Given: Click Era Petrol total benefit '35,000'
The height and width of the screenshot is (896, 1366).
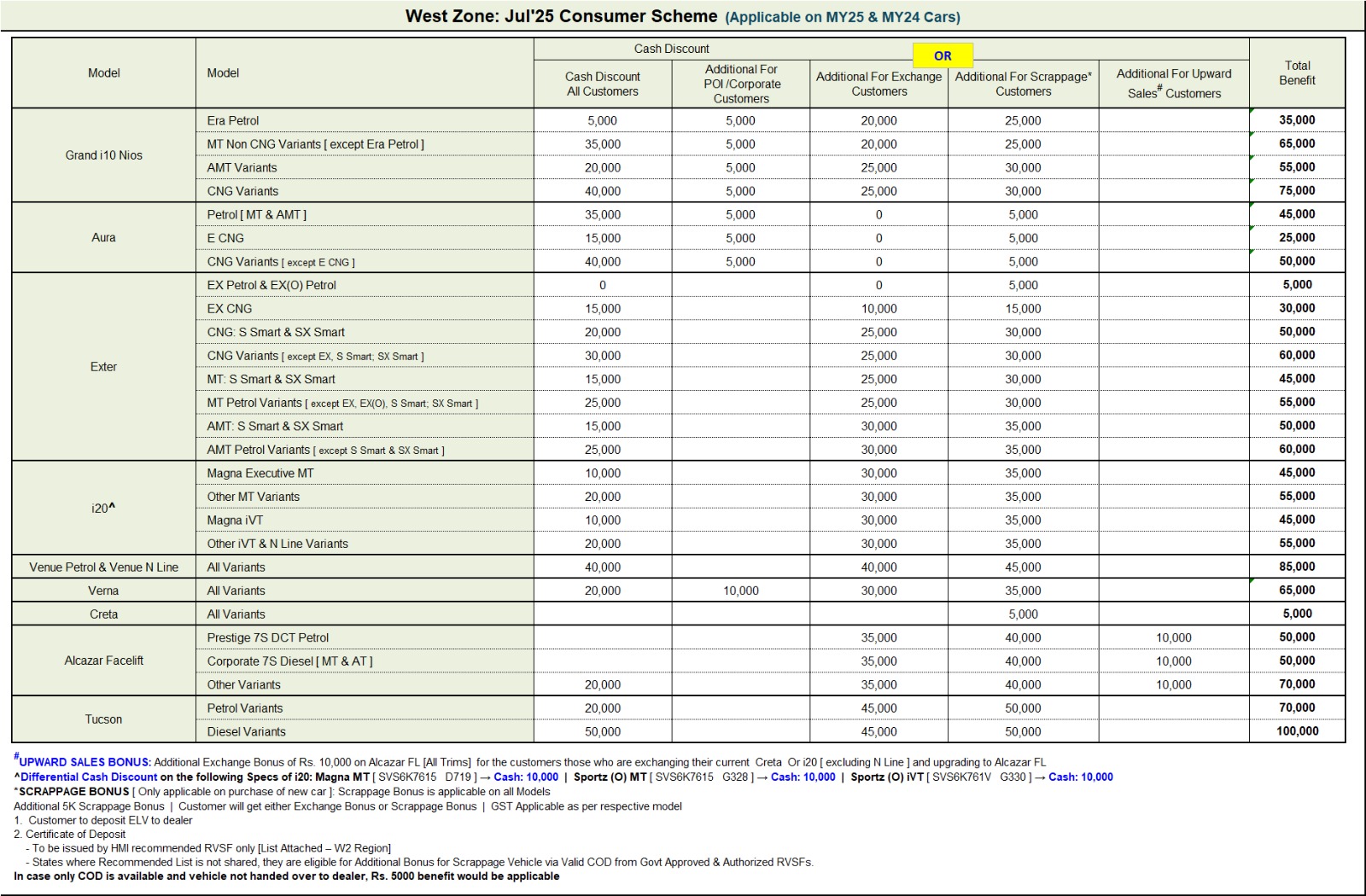Looking at the screenshot, I should [x=1297, y=120].
